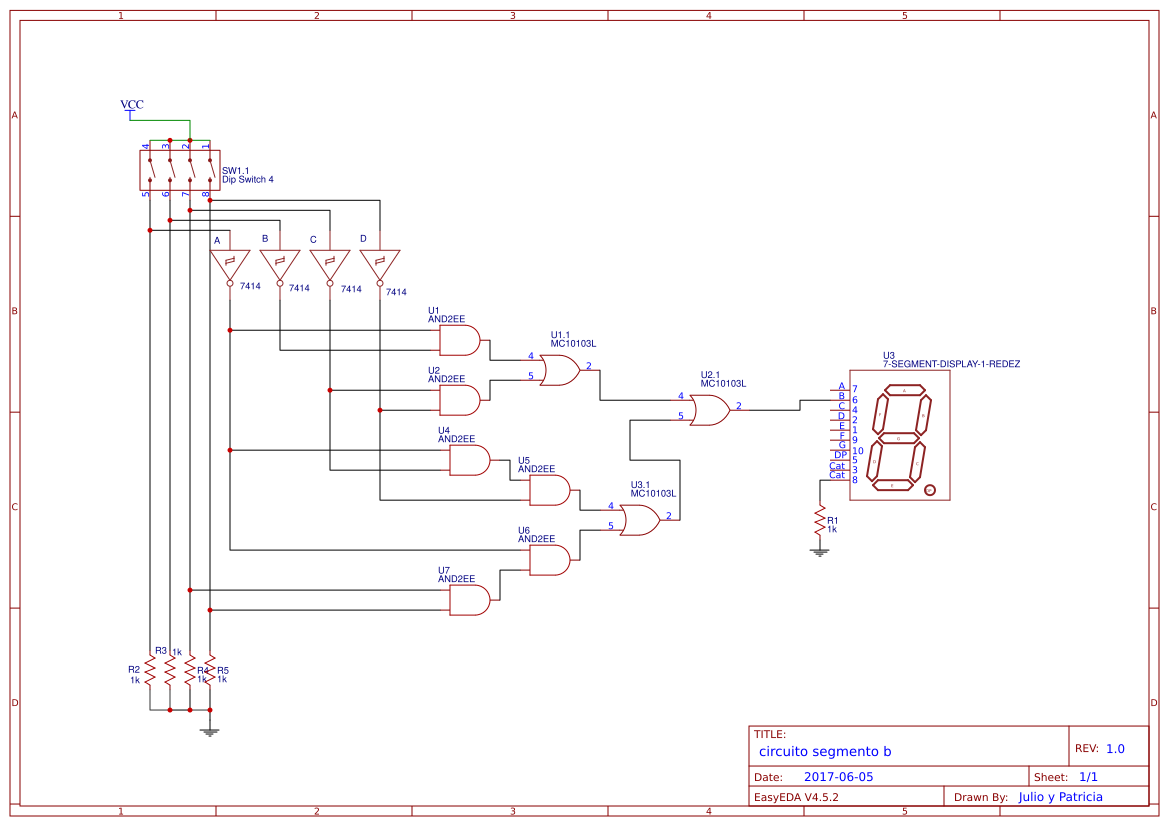Screen dimensions: 1169x826
Task: Select AND gate U1
Action: coord(459,341)
